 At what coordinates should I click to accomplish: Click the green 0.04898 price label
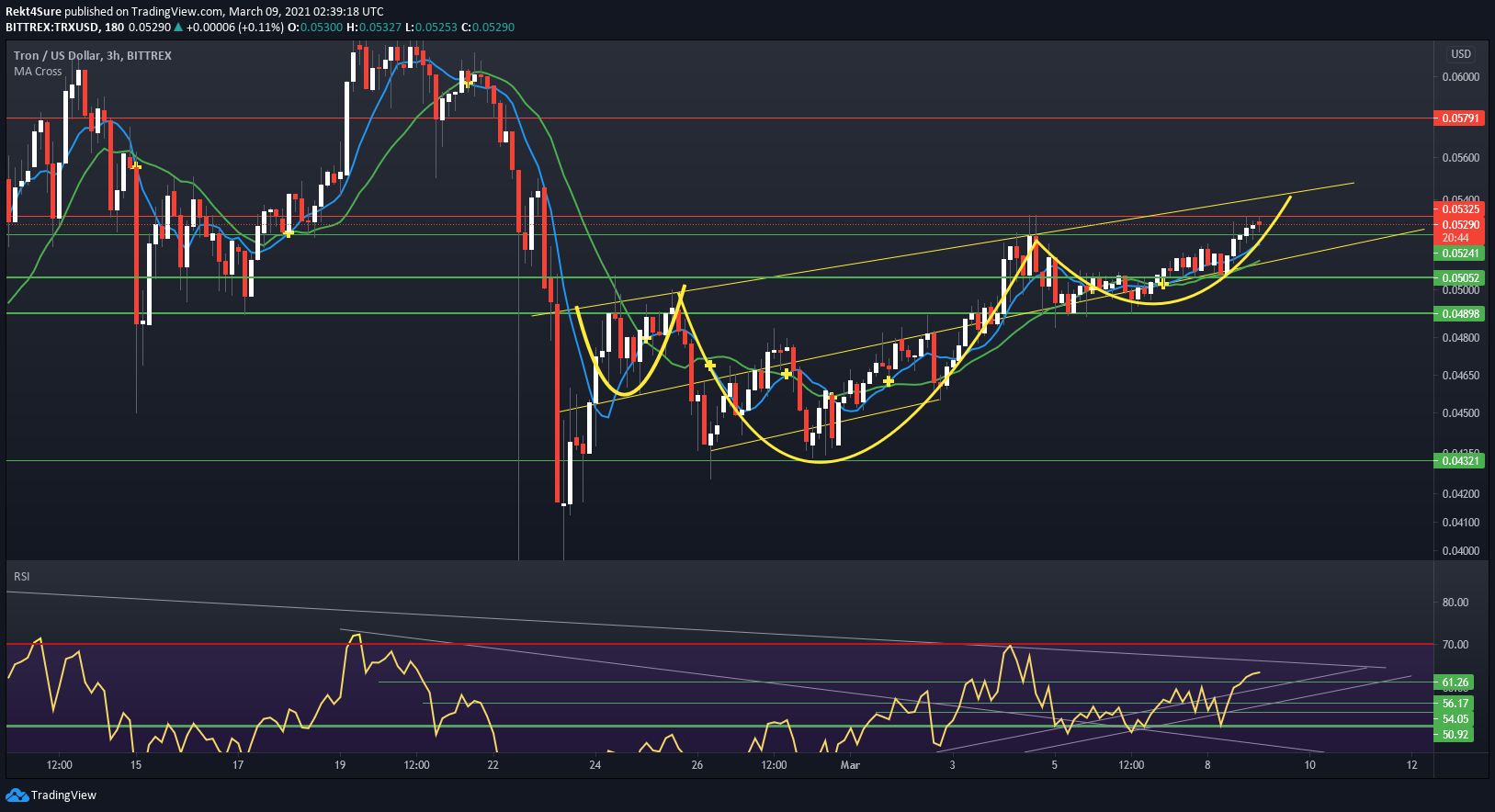(1459, 313)
